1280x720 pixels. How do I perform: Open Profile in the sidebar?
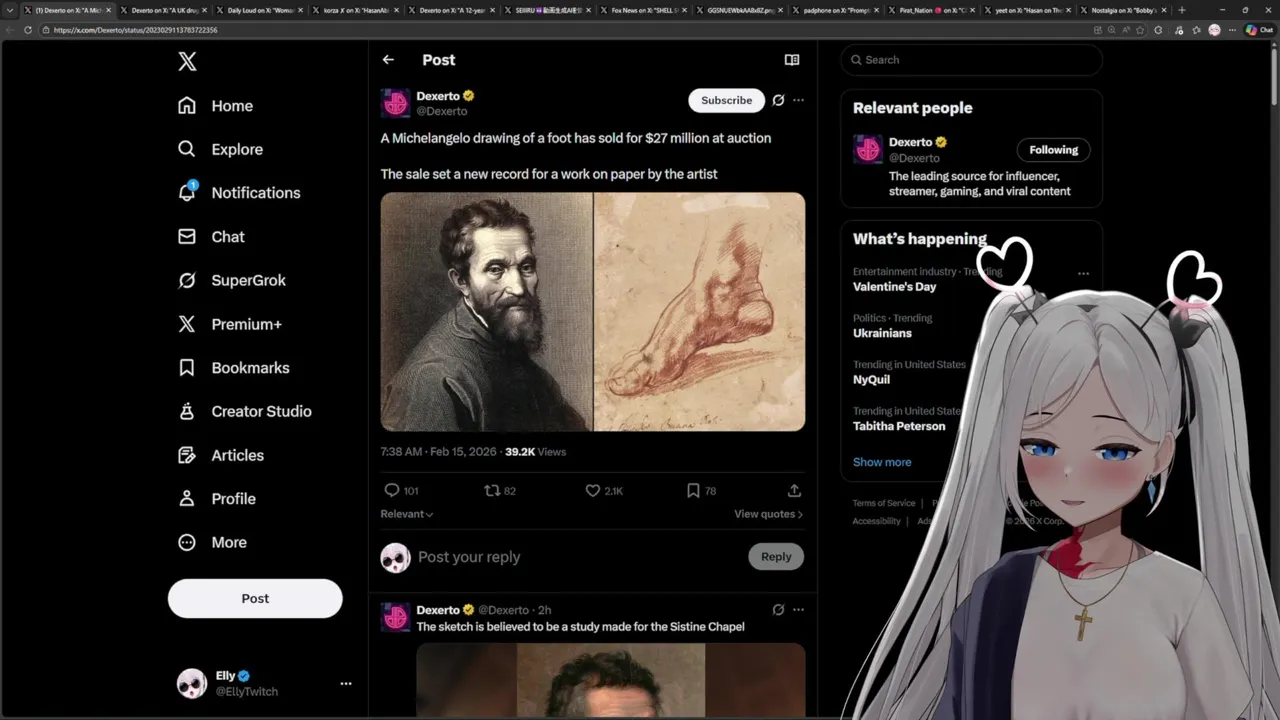point(216,499)
